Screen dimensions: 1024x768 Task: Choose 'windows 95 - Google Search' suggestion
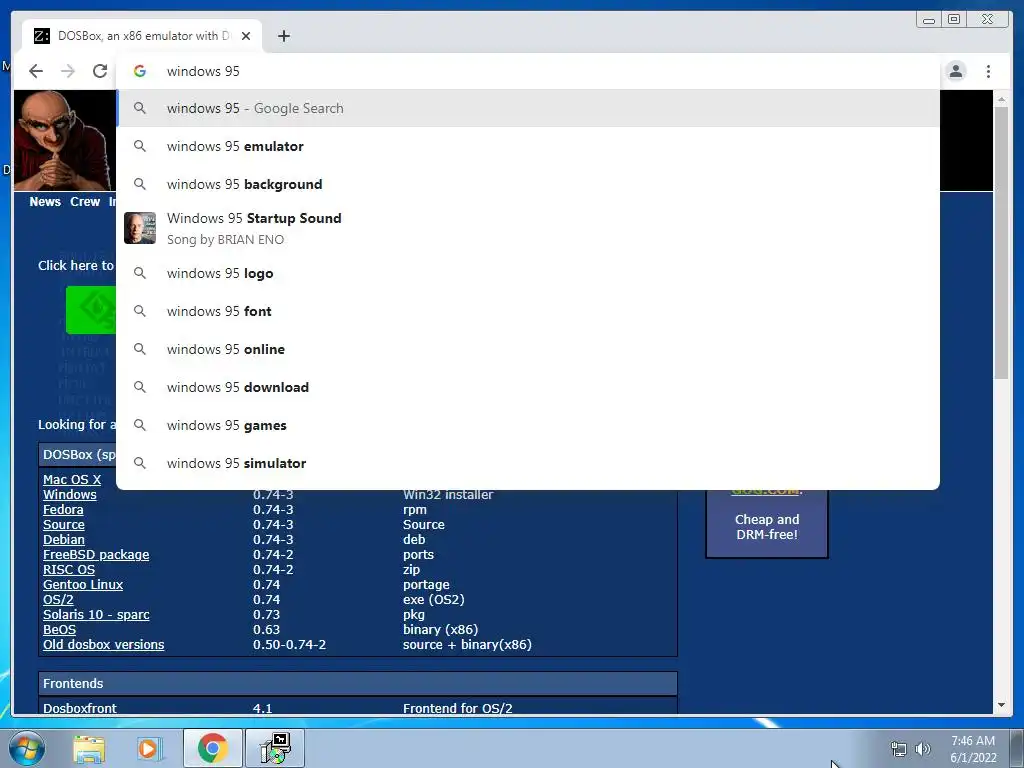pyautogui.click(x=528, y=108)
